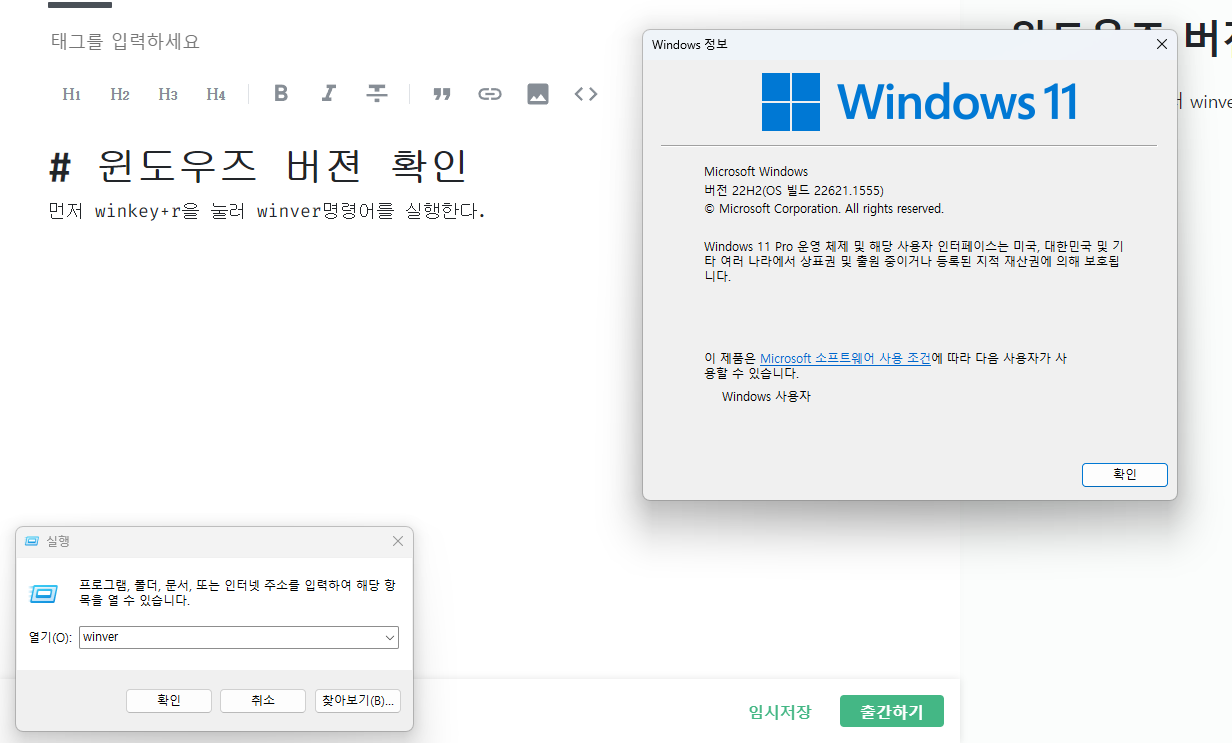
Task: Open Microsoft 소프트웨어 사용 조건 link
Action: [845, 358]
